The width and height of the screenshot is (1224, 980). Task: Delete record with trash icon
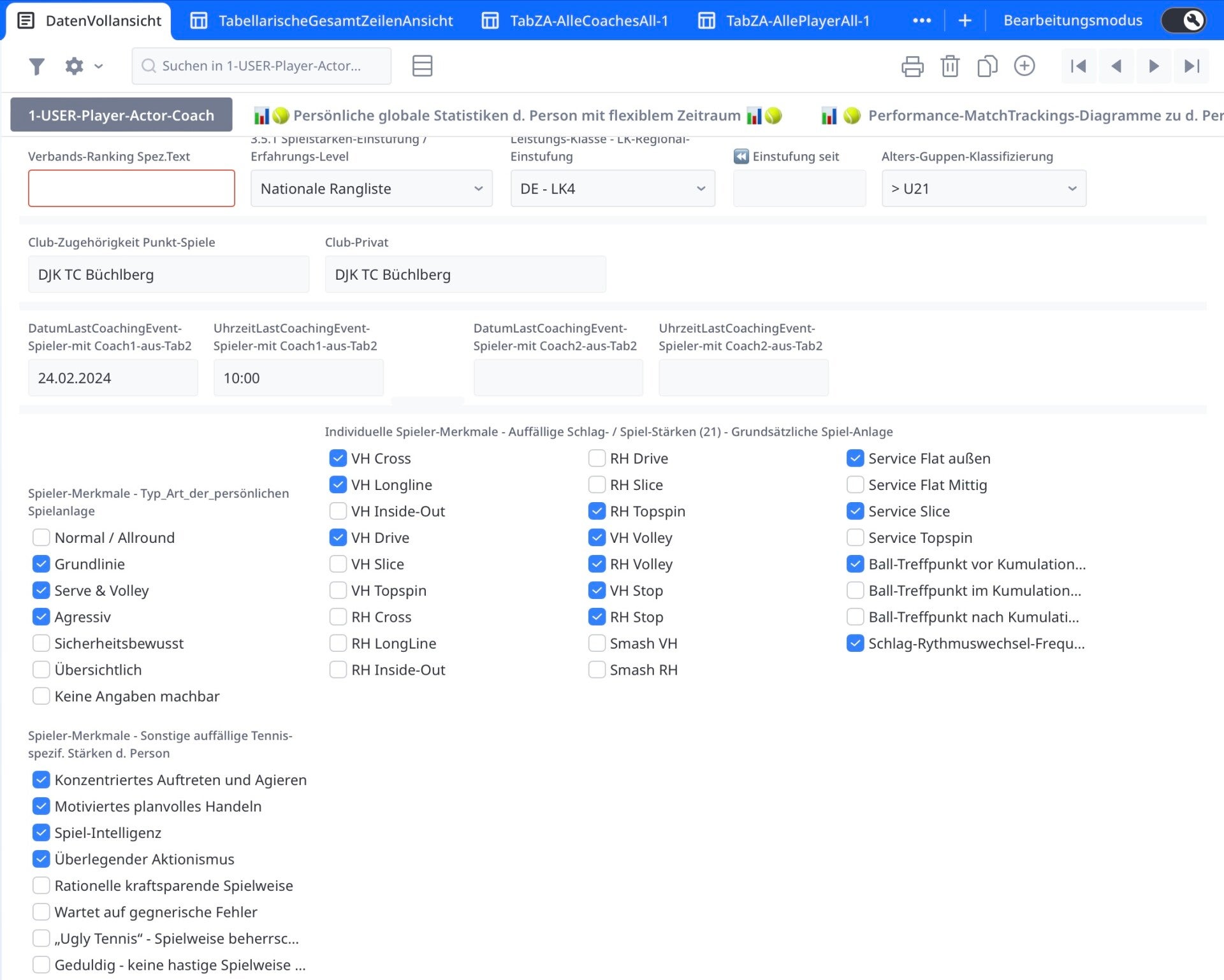pyautogui.click(x=950, y=66)
